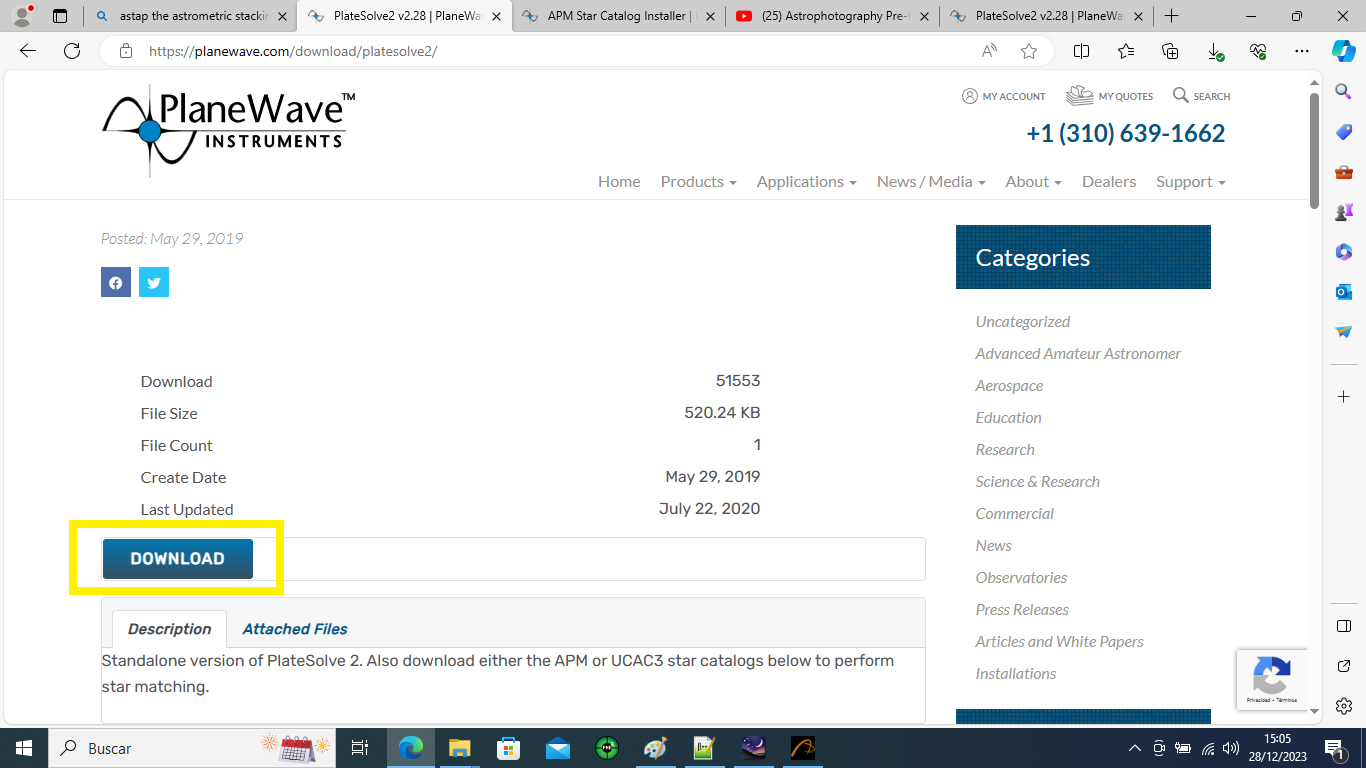The height and width of the screenshot is (768, 1366).
Task: Expand the Products dropdown menu
Action: (x=698, y=181)
